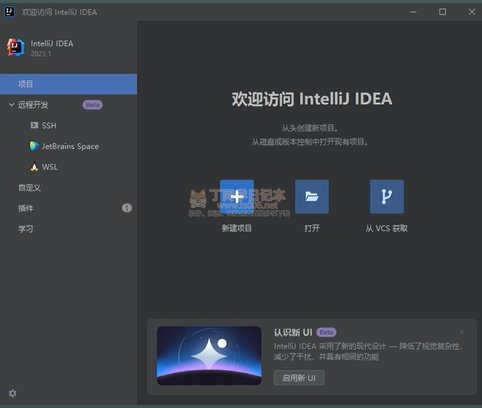Click the Get from VCS branch icon

387,196
